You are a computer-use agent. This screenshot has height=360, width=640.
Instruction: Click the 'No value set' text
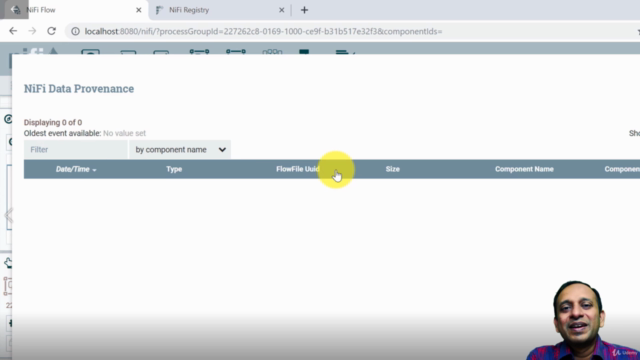pos(124,133)
